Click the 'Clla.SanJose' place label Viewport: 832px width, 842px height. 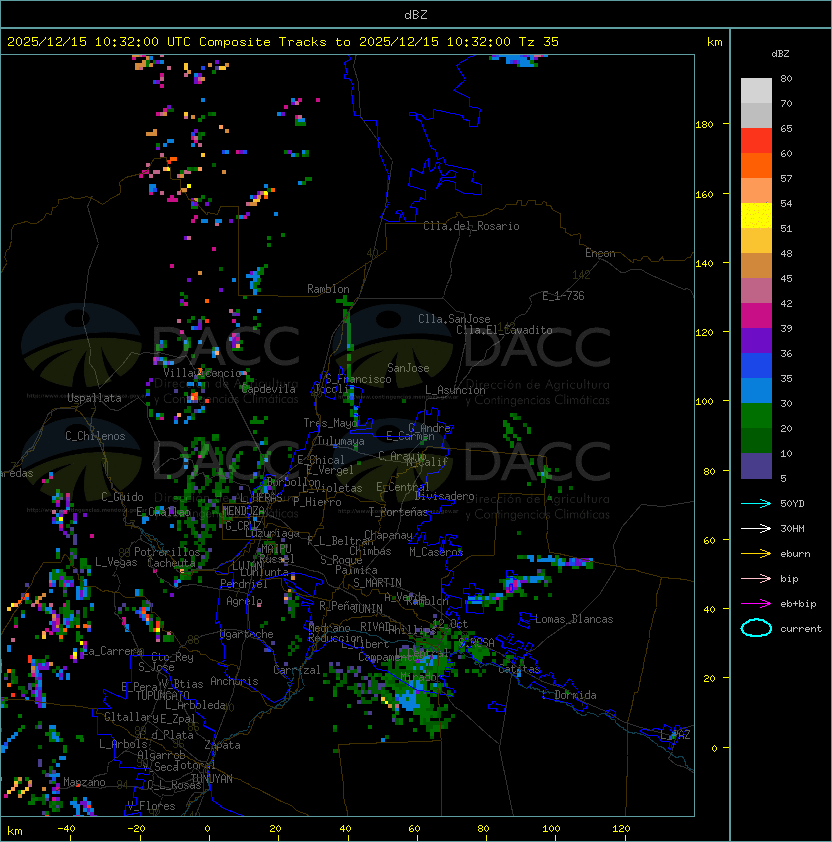pyautogui.click(x=454, y=319)
